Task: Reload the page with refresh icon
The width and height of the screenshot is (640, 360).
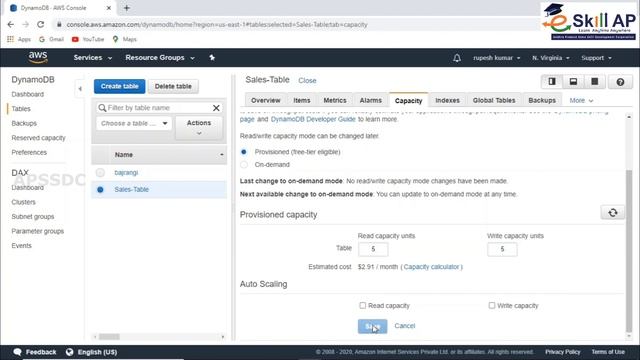Action: tap(40, 24)
